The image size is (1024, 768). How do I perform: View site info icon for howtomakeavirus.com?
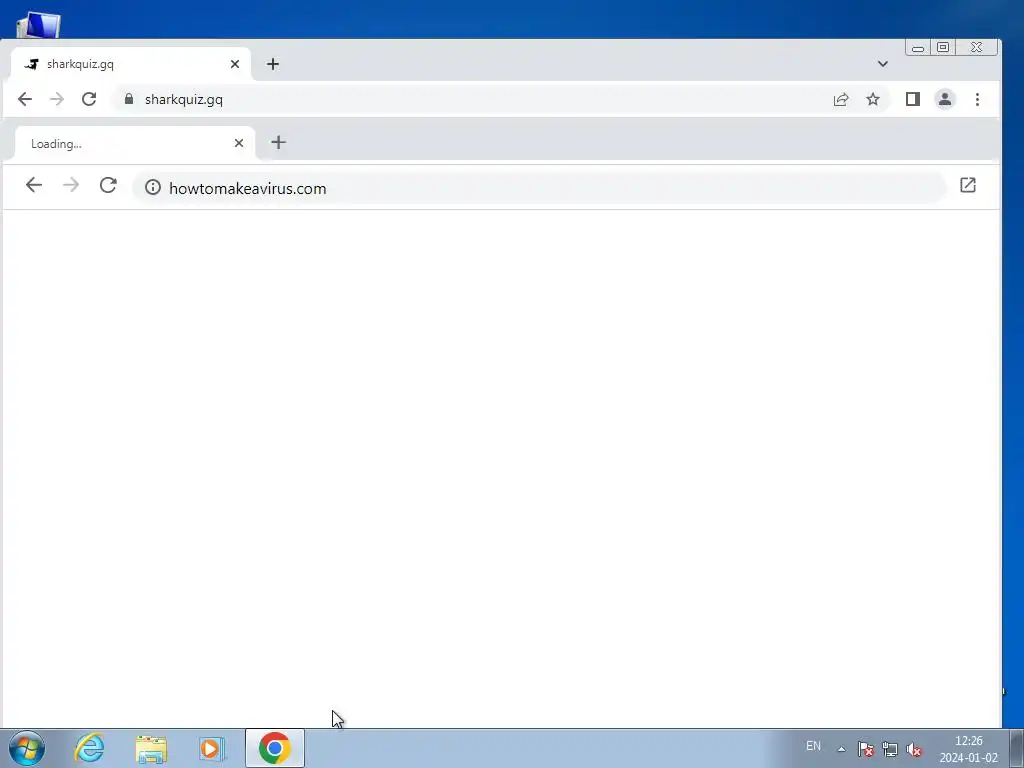[153, 187]
